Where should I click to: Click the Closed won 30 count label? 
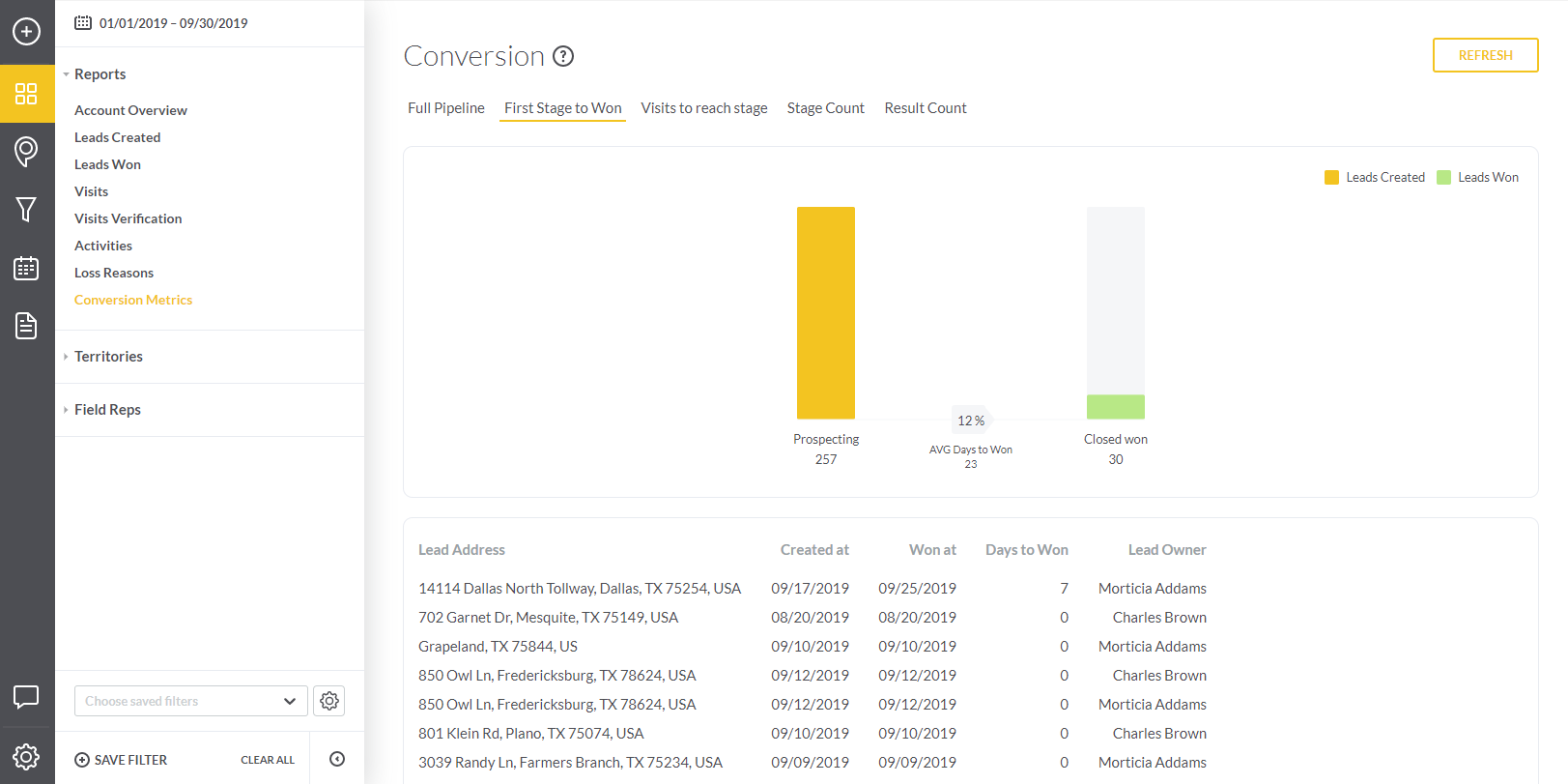(x=1116, y=459)
